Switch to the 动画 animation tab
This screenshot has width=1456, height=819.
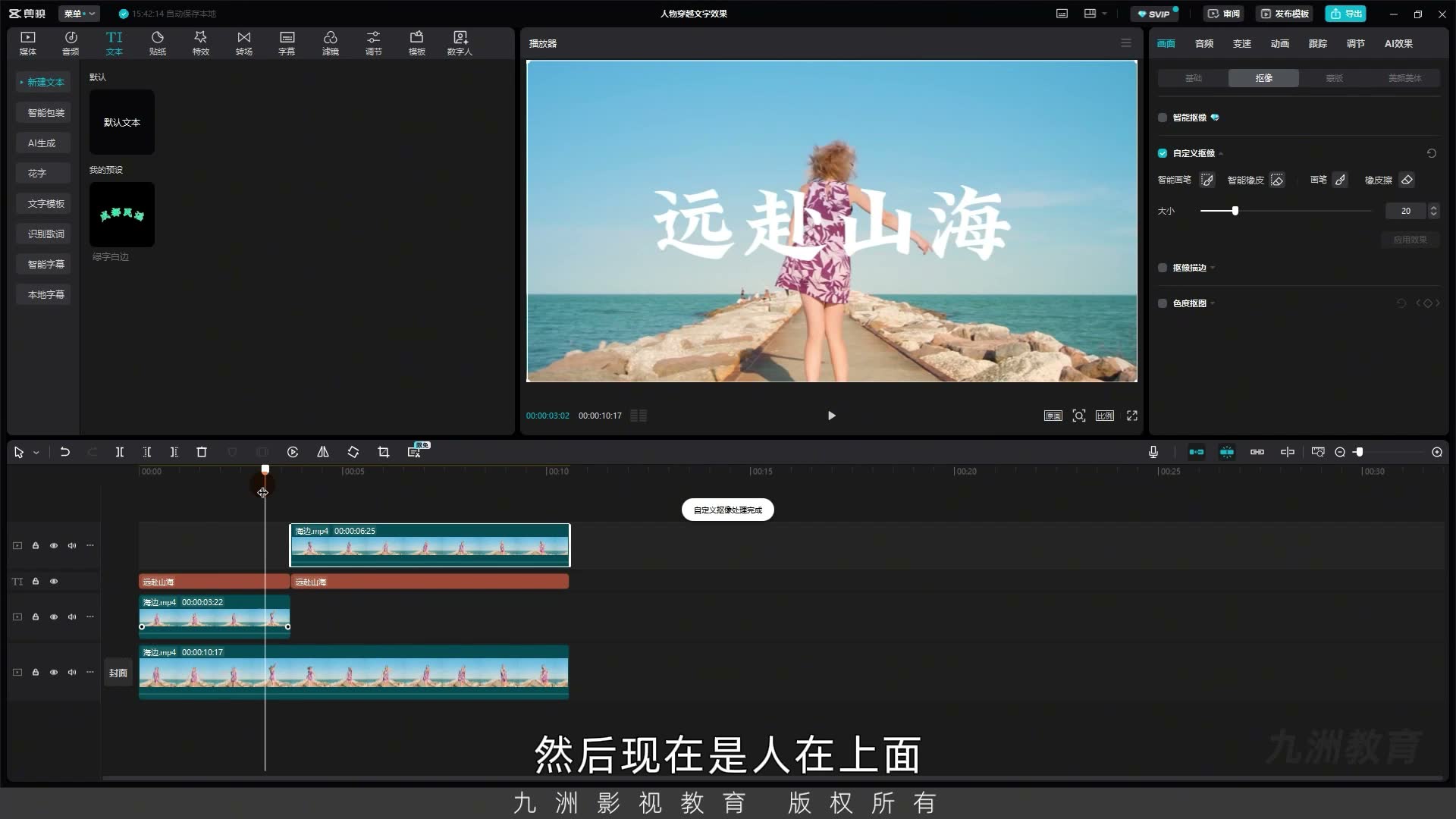[1280, 44]
